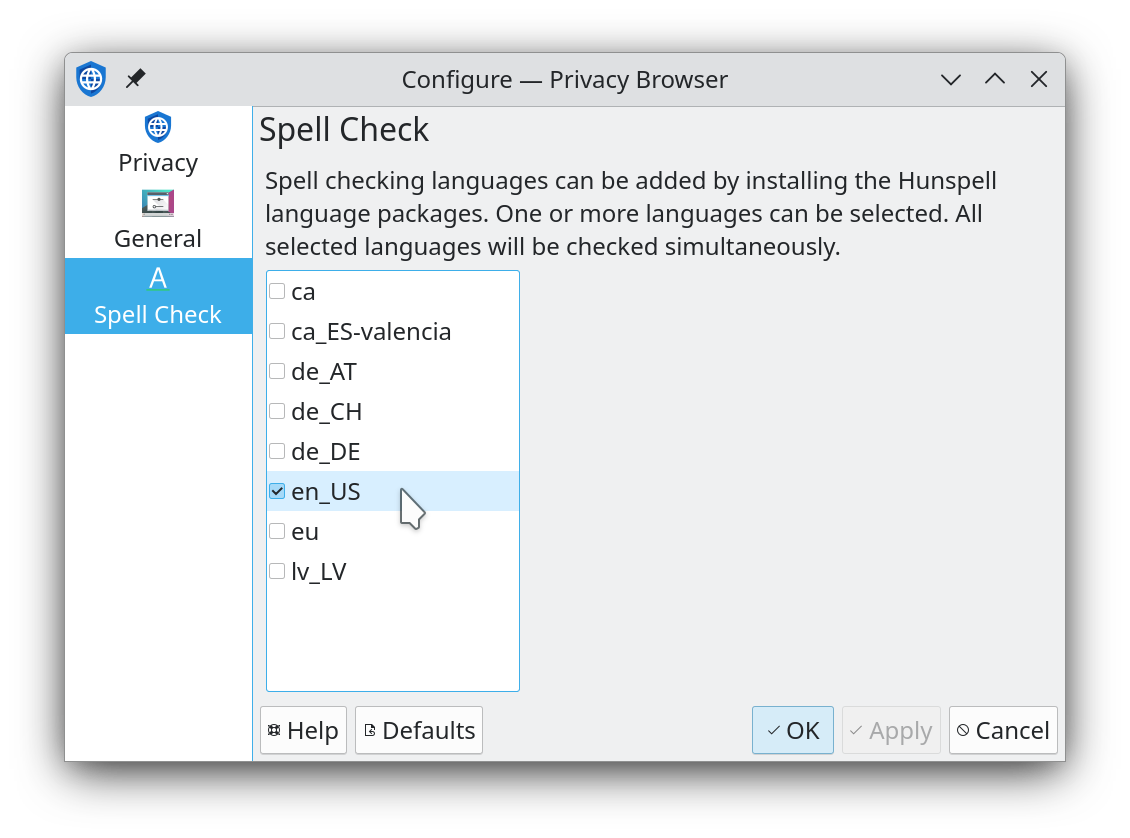Uncheck the en_US language checkbox
This screenshot has width=1130, height=838.
(x=277, y=491)
